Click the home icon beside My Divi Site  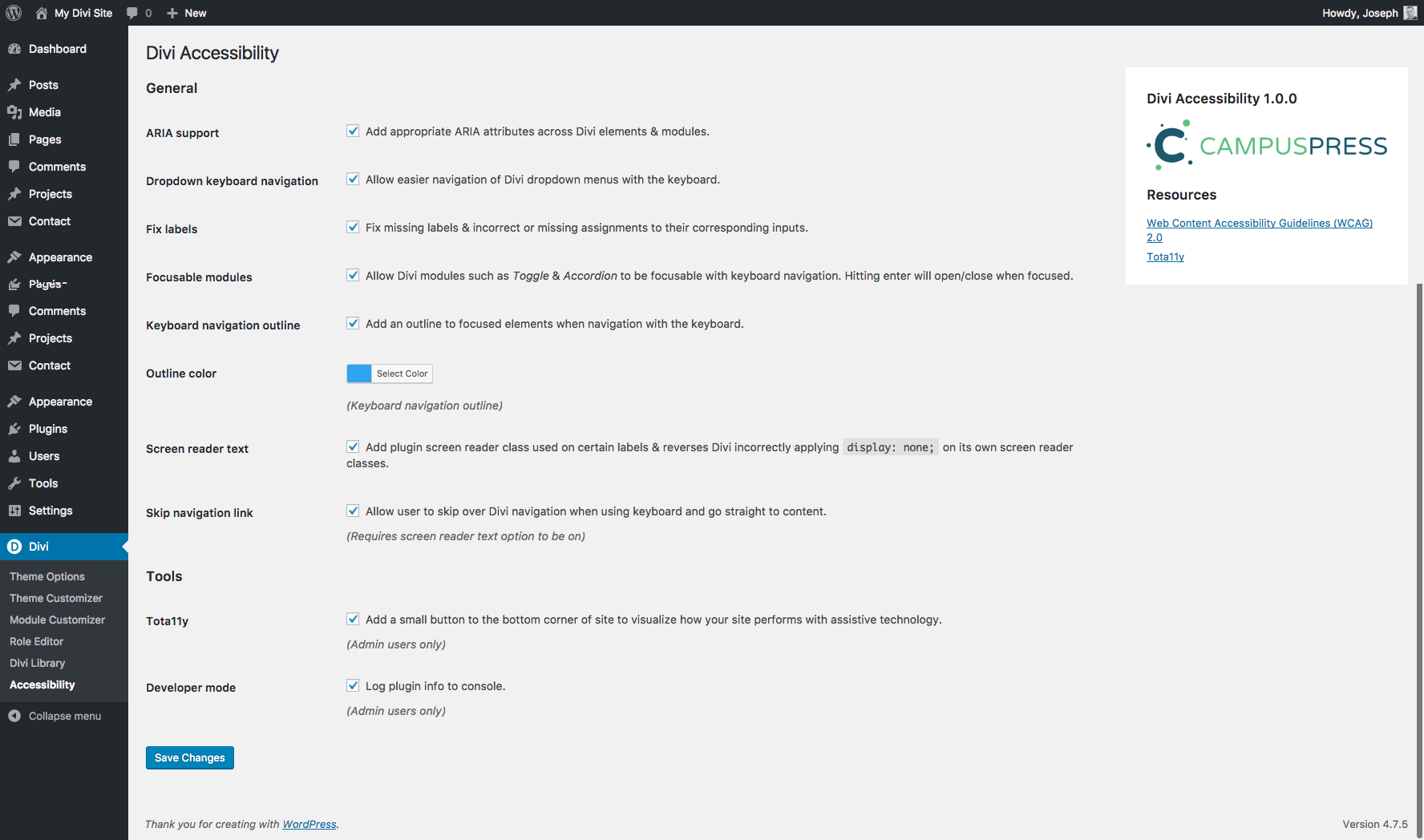(x=42, y=13)
